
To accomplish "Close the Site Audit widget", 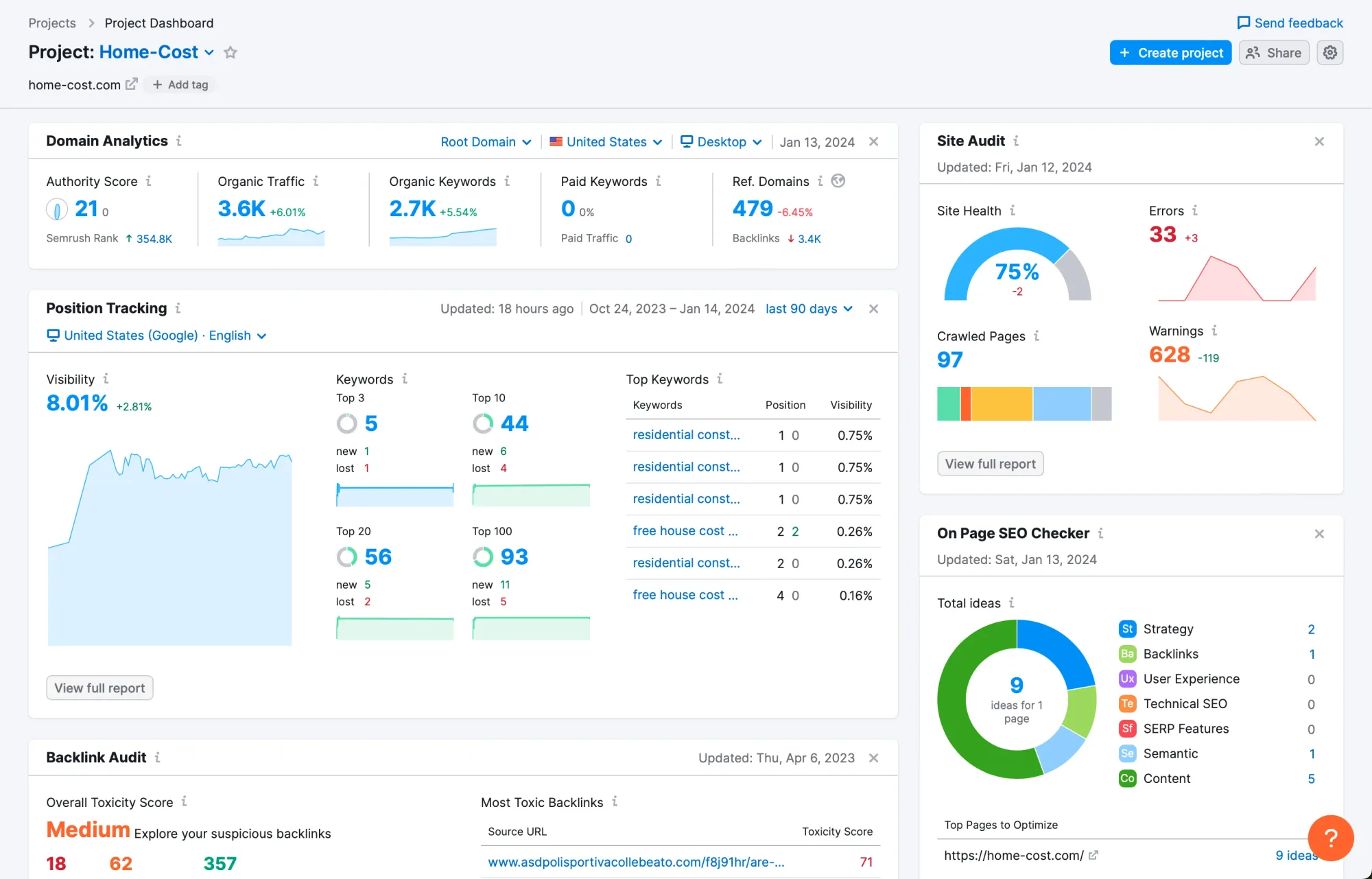I will point(1319,141).
